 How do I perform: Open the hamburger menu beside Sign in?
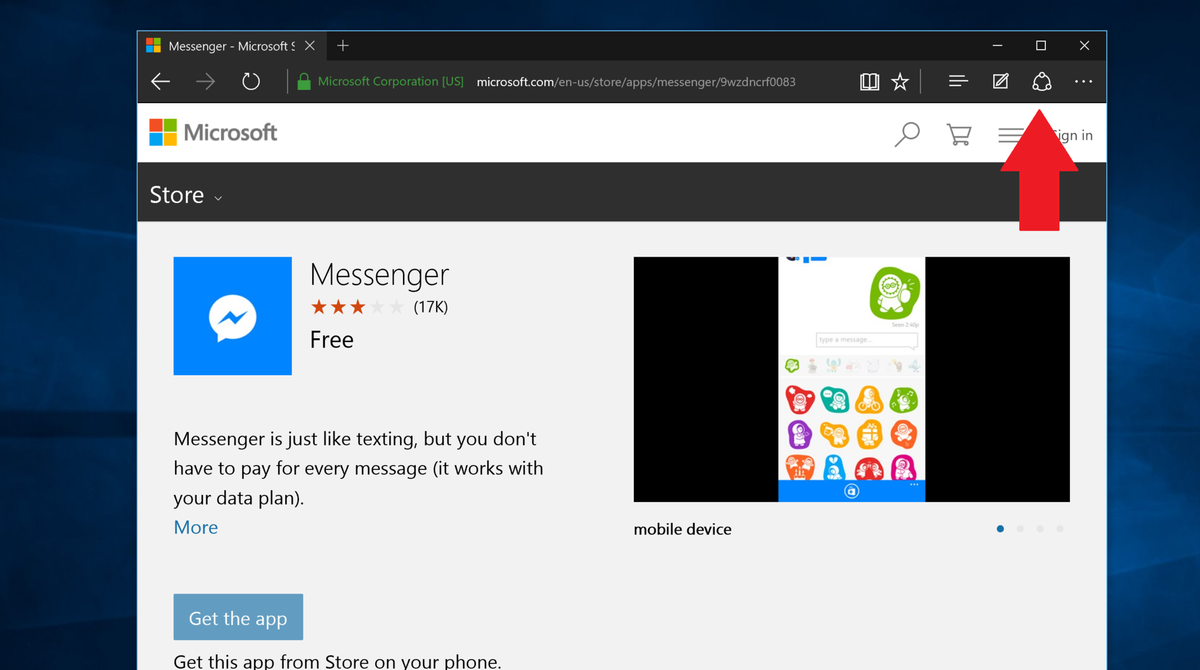pyautogui.click(x=1012, y=133)
